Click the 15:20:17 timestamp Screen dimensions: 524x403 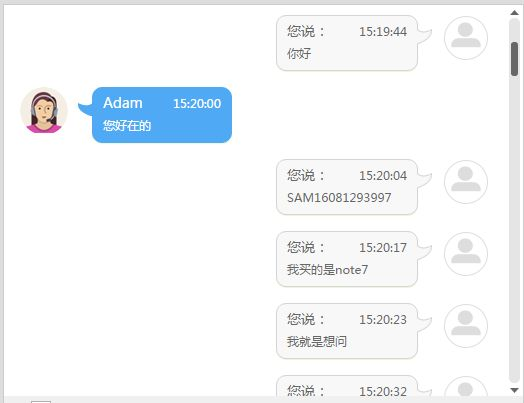pos(383,248)
